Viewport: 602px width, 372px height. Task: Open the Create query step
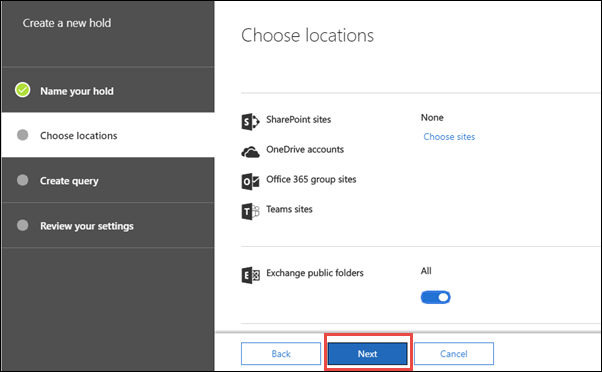(x=108, y=180)
